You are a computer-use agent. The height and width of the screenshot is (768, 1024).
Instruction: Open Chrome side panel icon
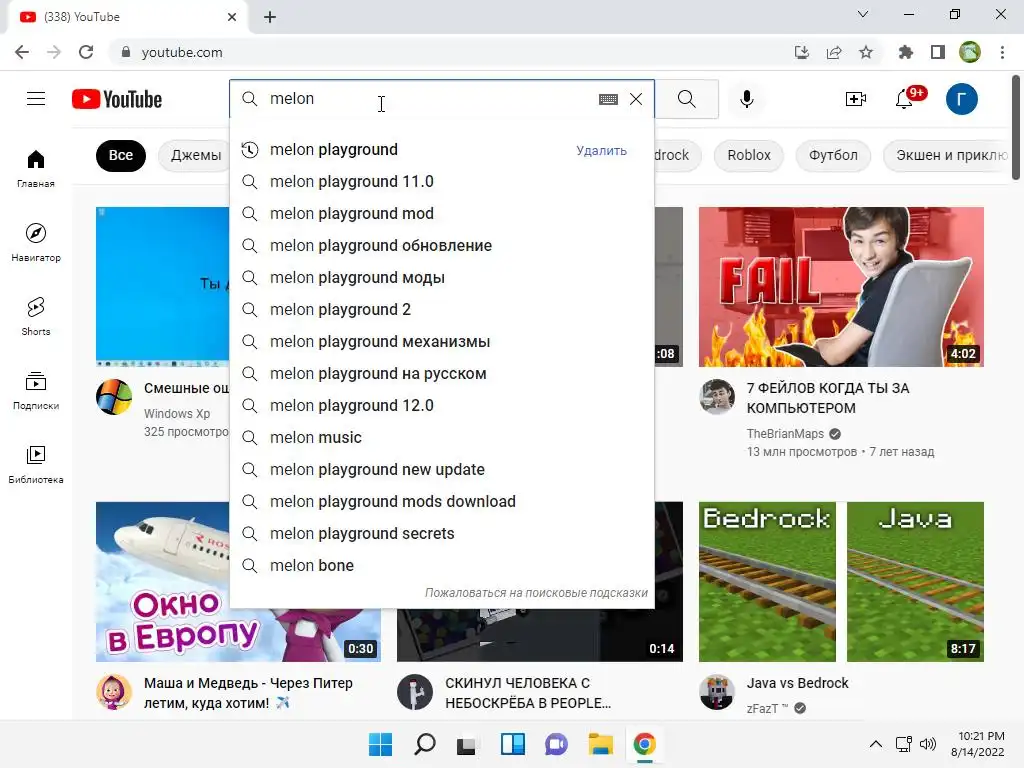point(938,52)
